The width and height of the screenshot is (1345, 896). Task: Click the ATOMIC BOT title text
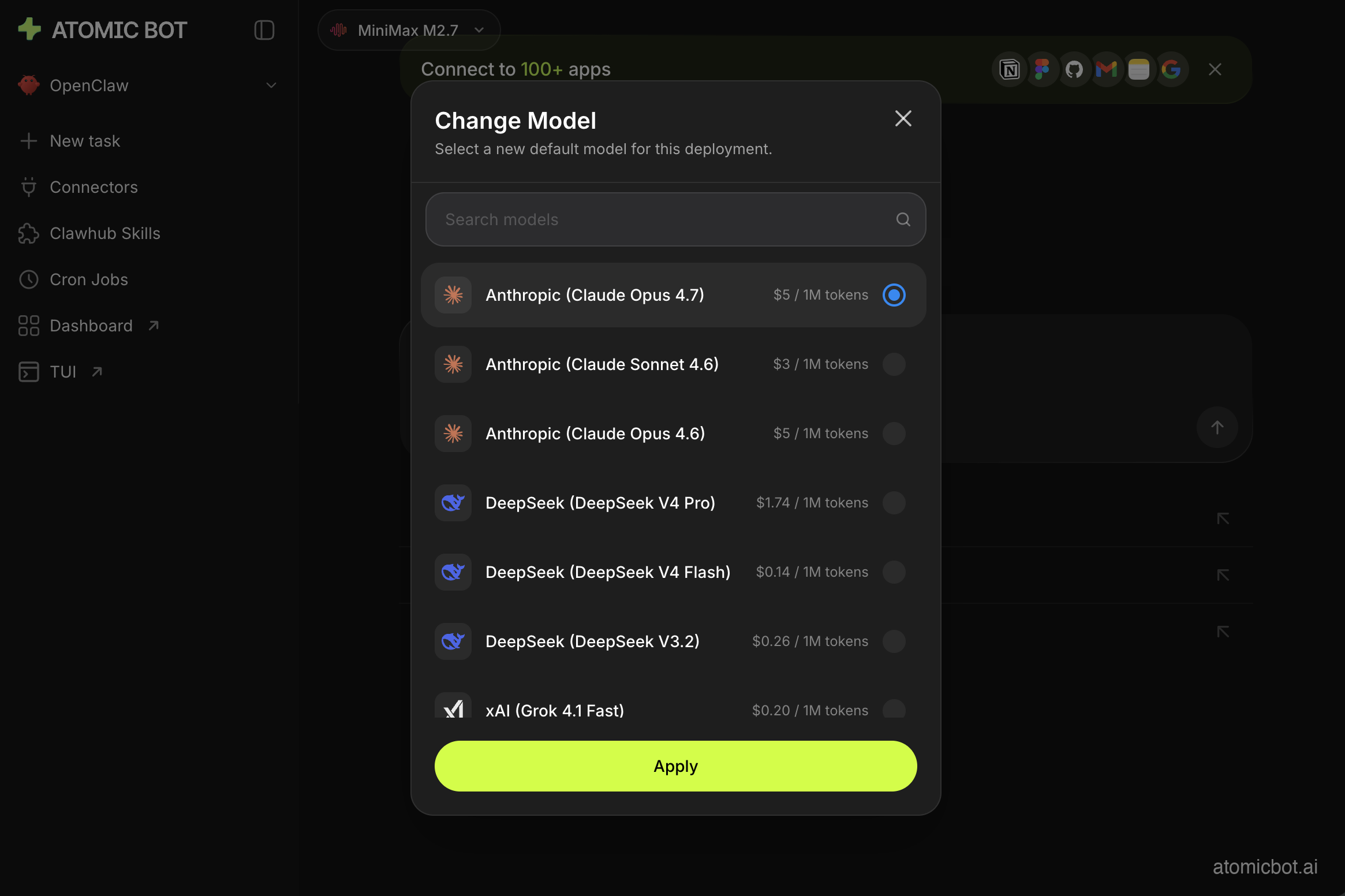(x=119, y=30)
